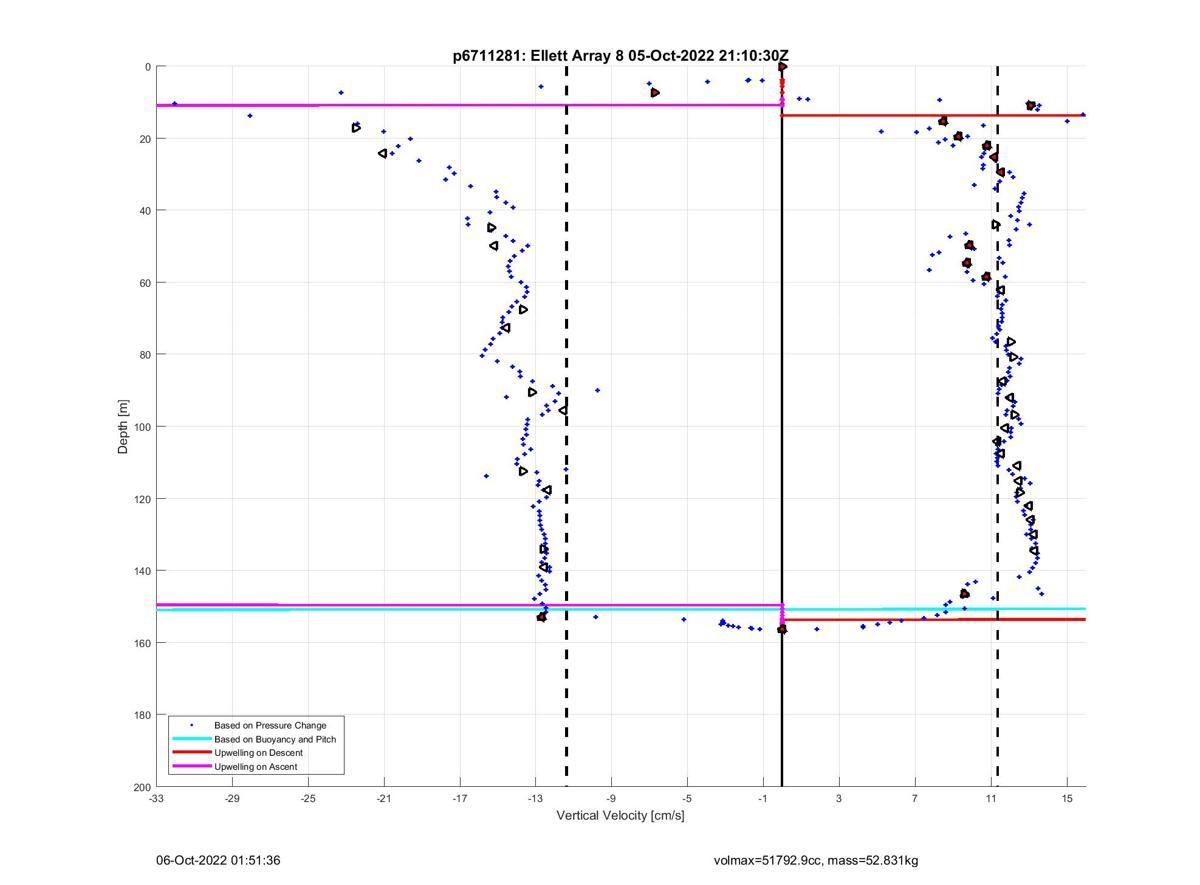Click the red line swatch in legend
Screen dimensions: 1200x885
(191, 753)
